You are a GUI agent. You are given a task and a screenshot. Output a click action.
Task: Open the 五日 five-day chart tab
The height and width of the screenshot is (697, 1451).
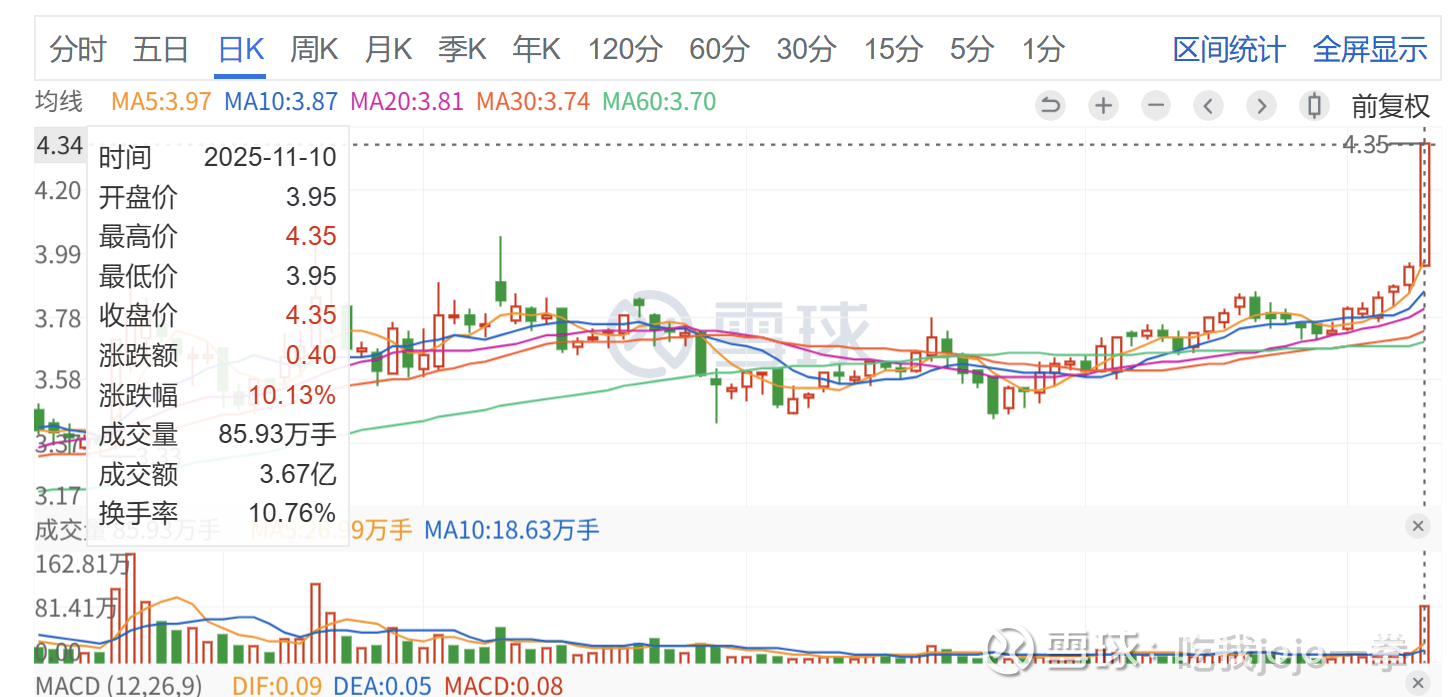(161, 49)
